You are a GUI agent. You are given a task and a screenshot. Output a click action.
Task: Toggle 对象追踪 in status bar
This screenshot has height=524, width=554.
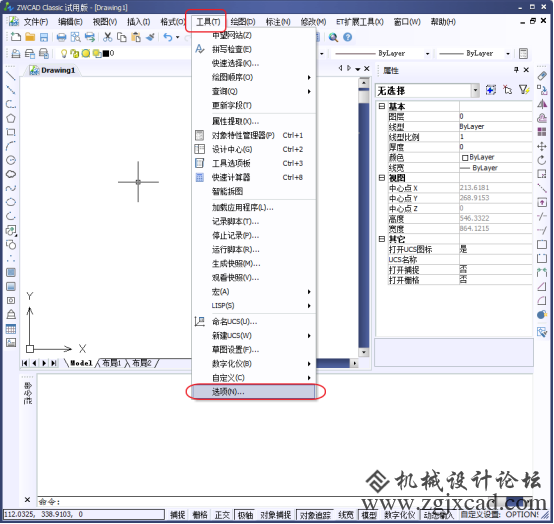(315, 515)
